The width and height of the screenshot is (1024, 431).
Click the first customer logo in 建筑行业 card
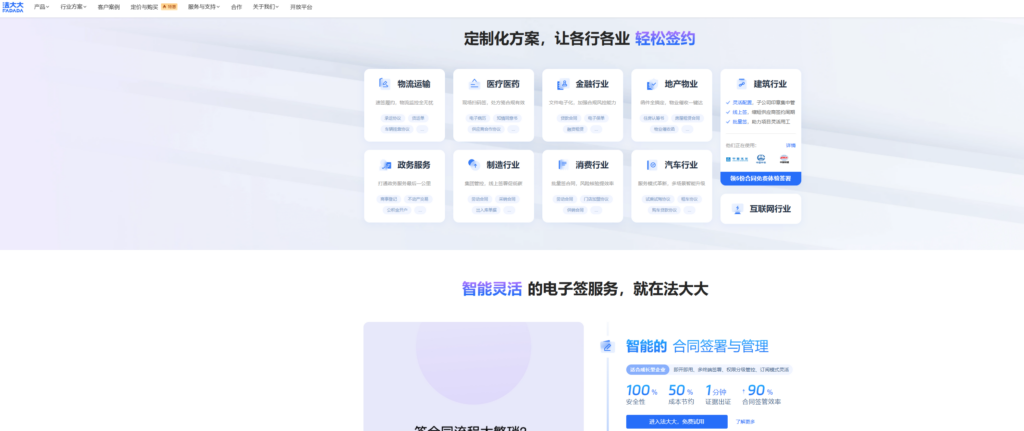pyautogui.click(x=737, y=159)
